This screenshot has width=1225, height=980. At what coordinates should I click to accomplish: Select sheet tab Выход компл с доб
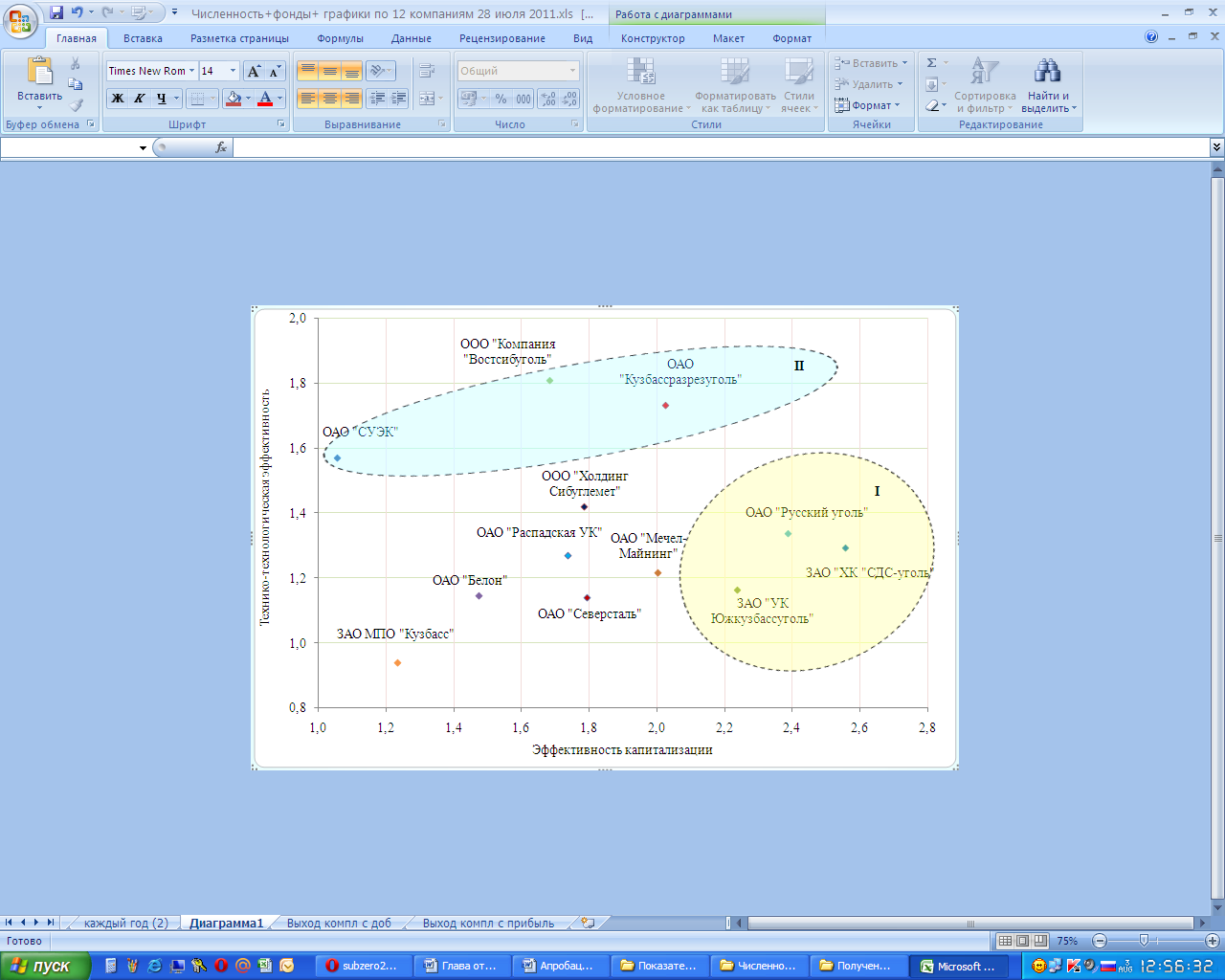pyautogui.click(x=339, y=924)
